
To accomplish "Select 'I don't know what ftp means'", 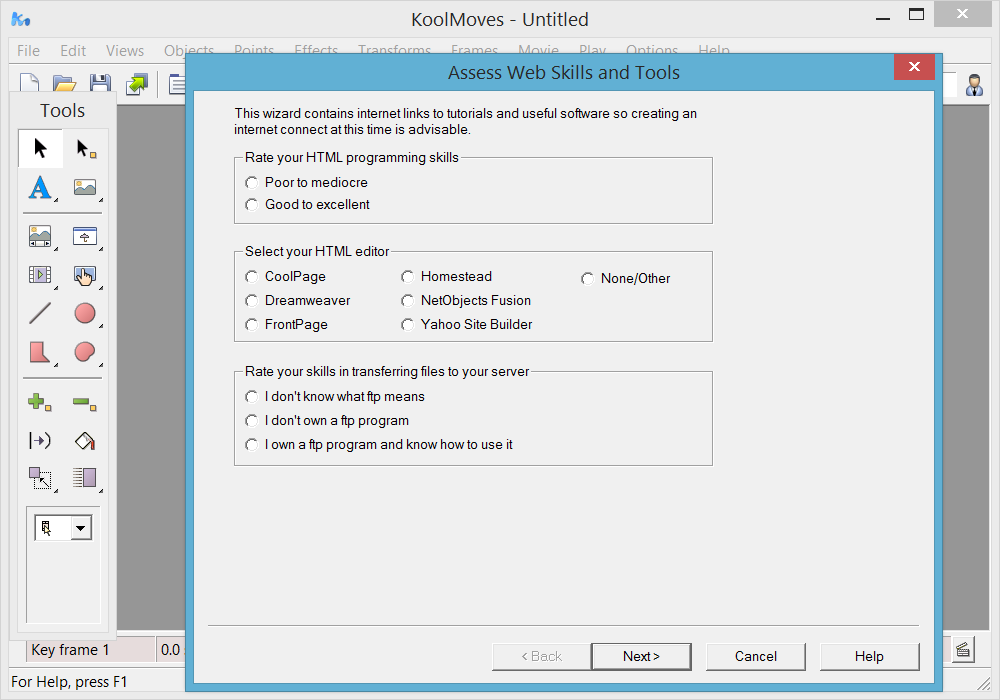I will (335, 397).
